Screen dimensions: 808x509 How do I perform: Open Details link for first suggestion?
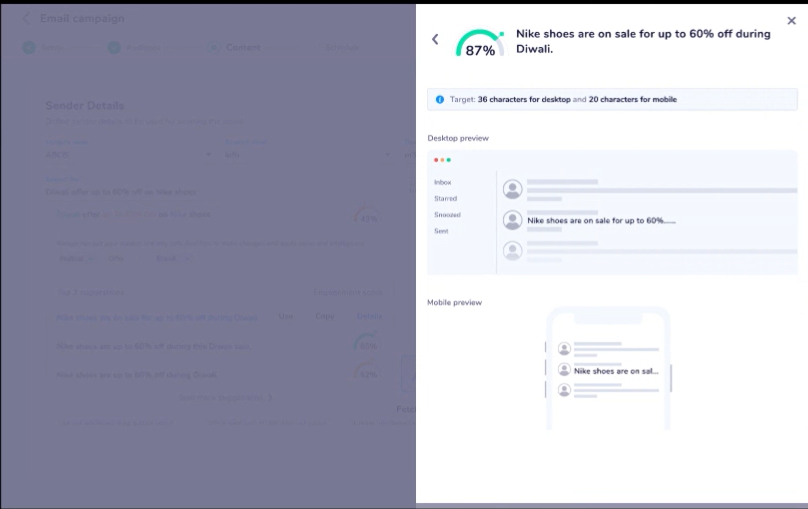pos(369,316)
